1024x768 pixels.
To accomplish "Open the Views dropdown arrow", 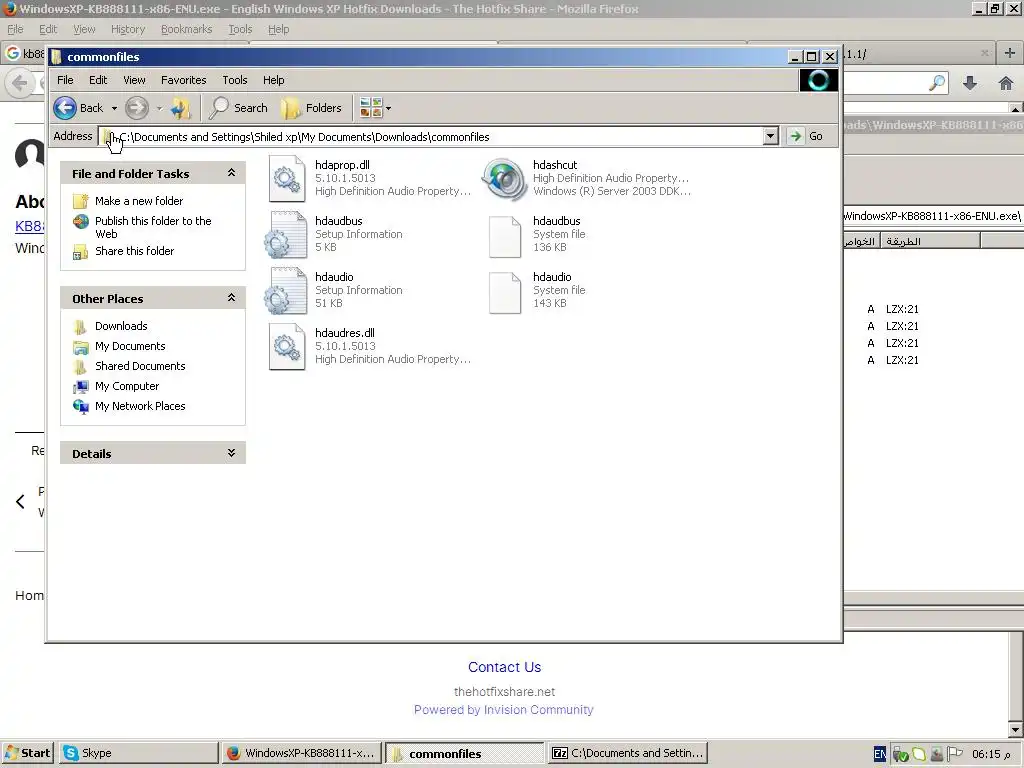I will (x=389, y=108).
